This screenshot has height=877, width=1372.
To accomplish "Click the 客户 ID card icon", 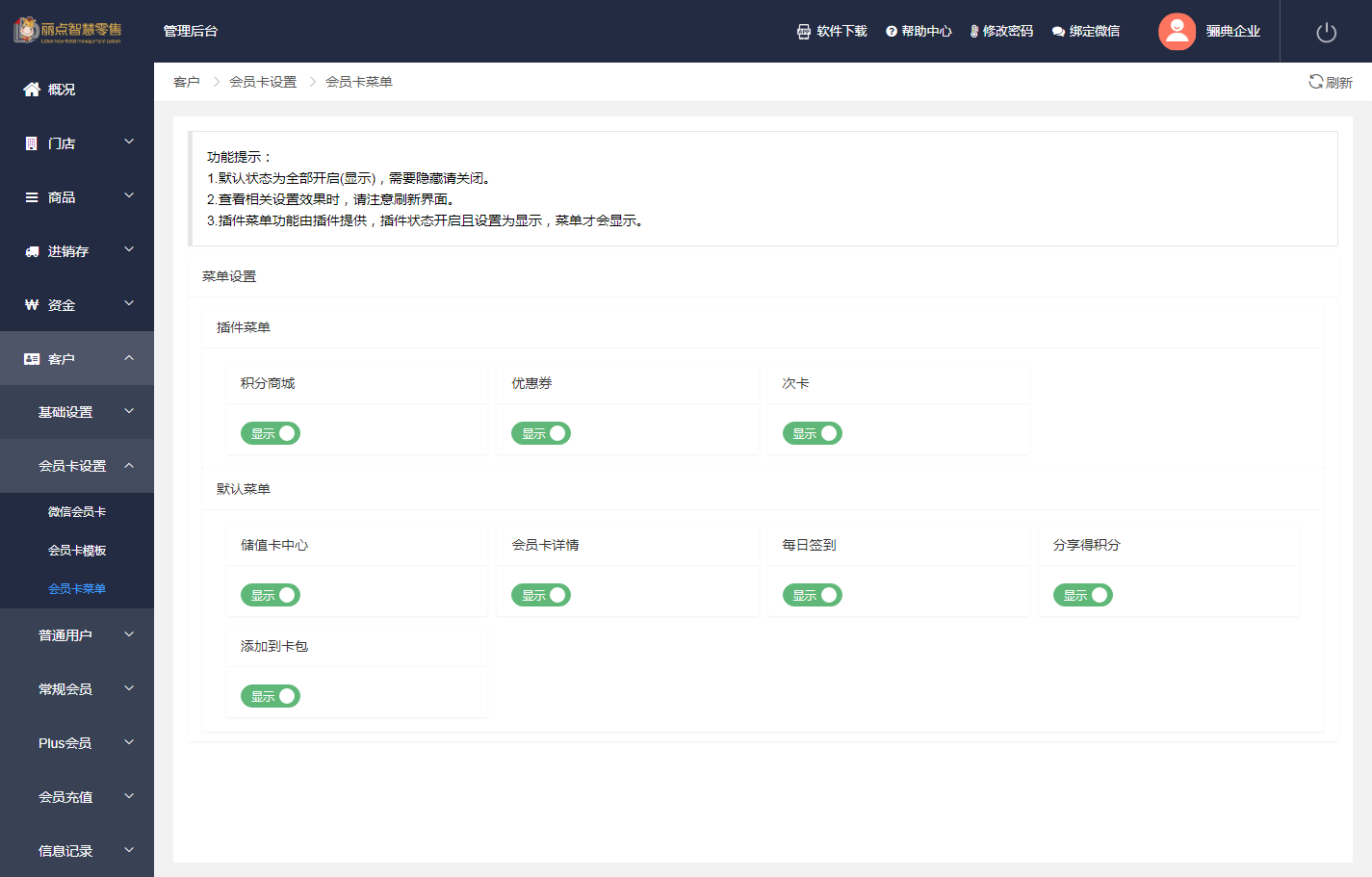I will (x=32, y=359).
